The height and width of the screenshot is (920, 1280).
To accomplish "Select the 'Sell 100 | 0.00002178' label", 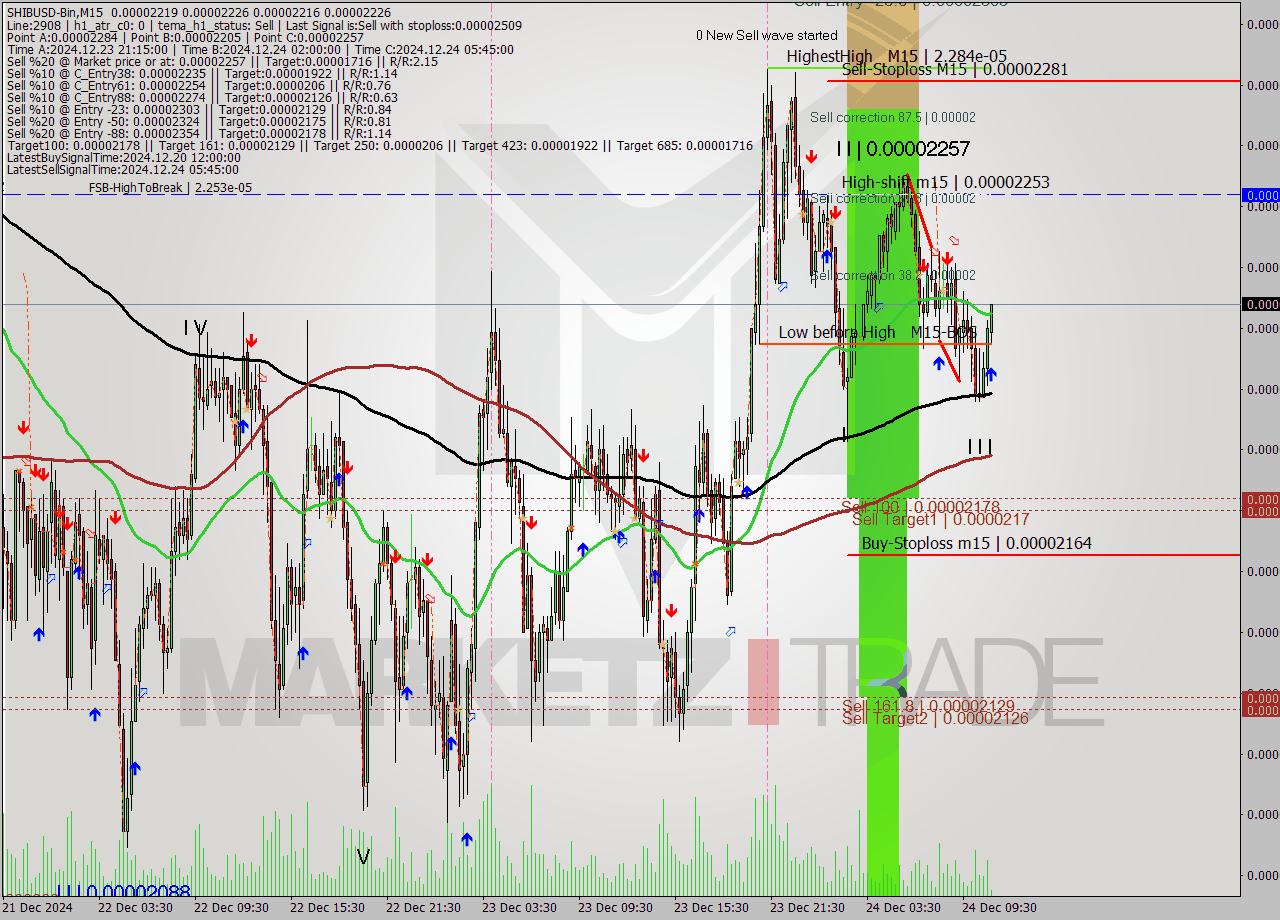I will [921, 507].
